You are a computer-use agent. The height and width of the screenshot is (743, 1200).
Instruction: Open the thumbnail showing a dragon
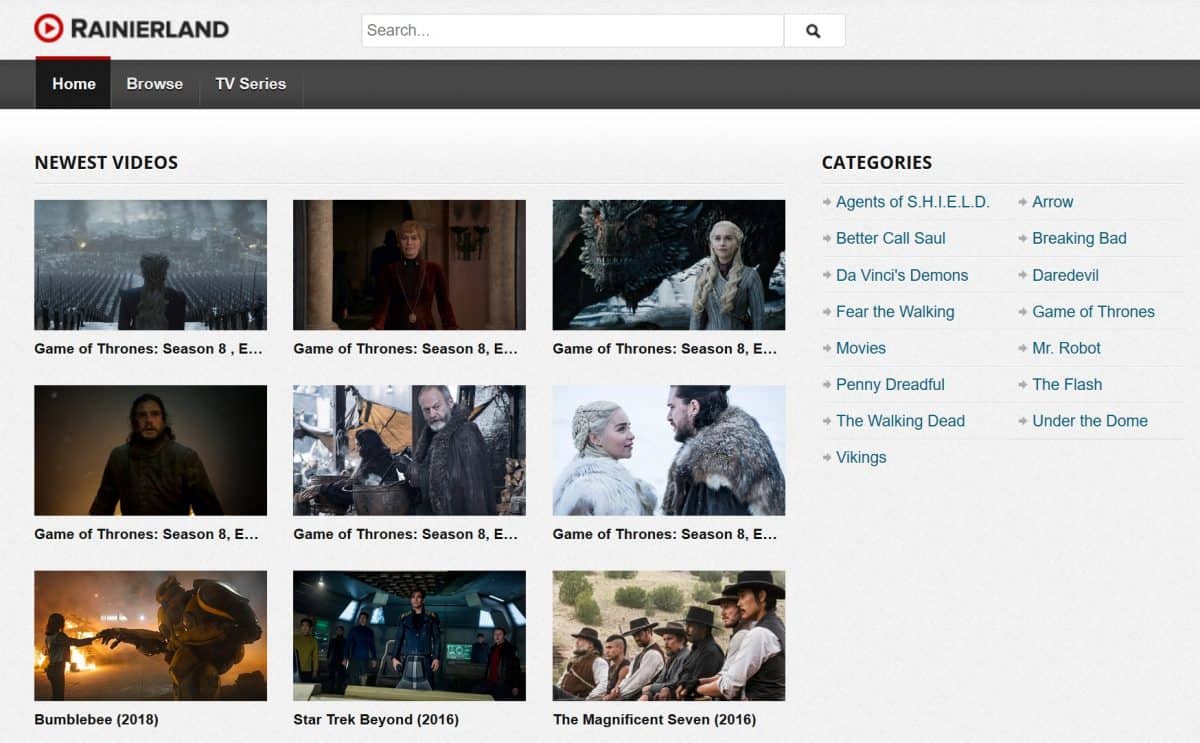[x=669, y=265]
